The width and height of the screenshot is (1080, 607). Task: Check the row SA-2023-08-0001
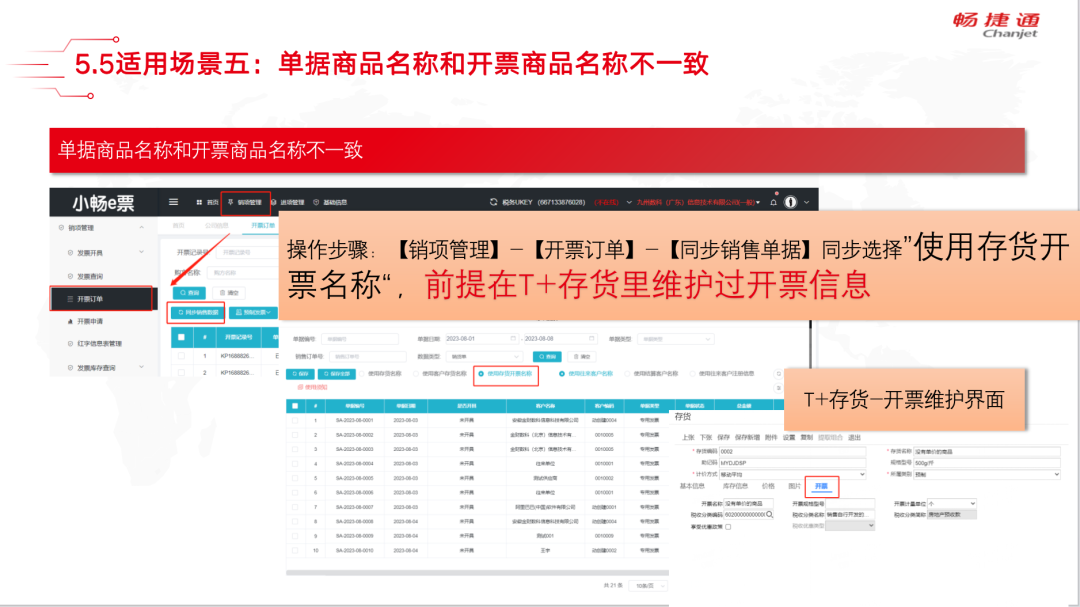pyautogui.click(x=295, y=420)
